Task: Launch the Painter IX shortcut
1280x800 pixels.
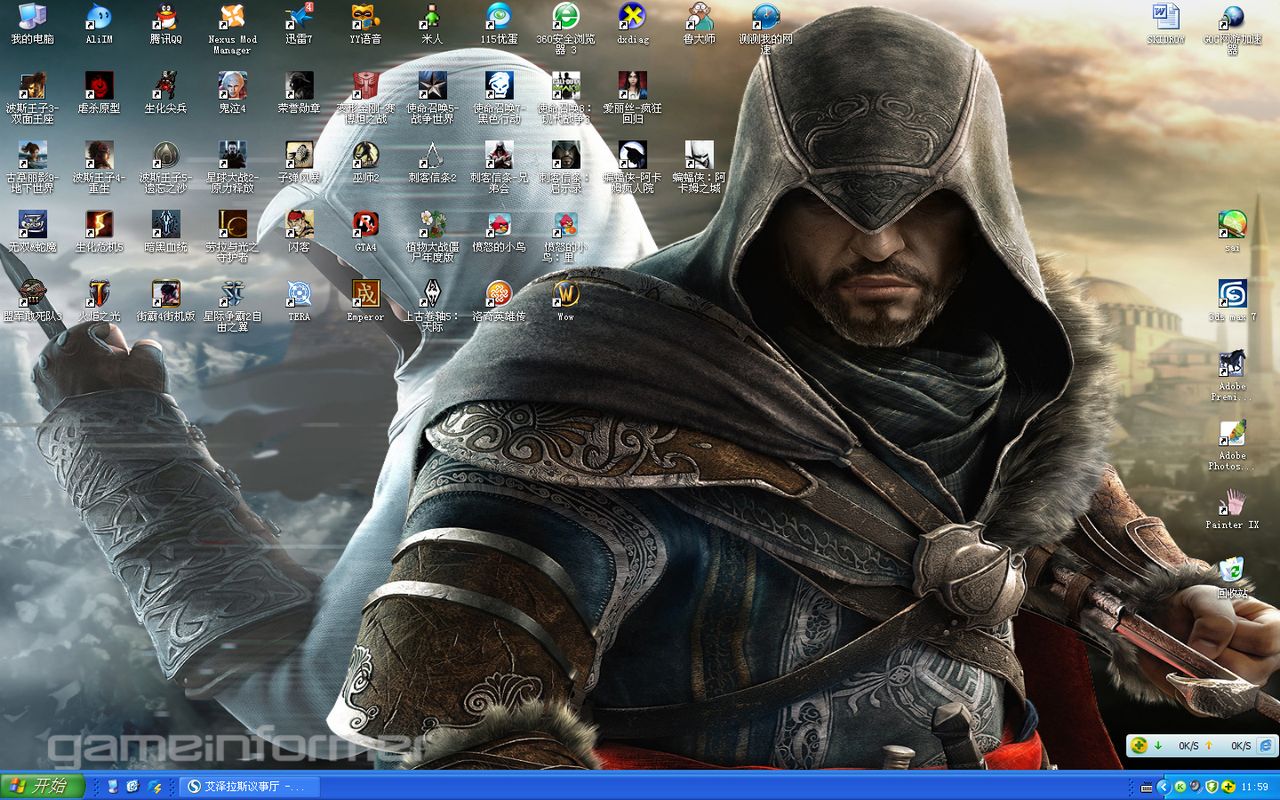Action: (1232, 502)
